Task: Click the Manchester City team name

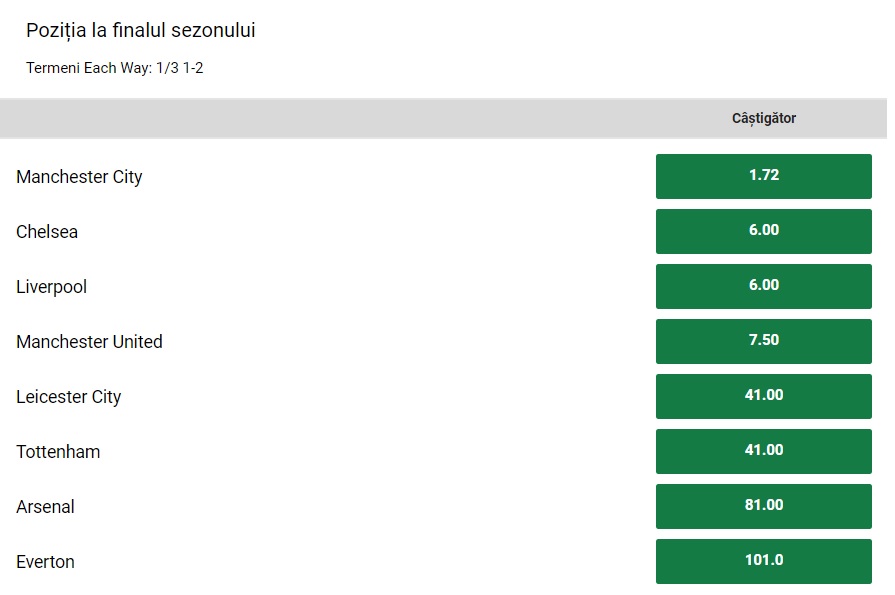Action: pos(79,177)
